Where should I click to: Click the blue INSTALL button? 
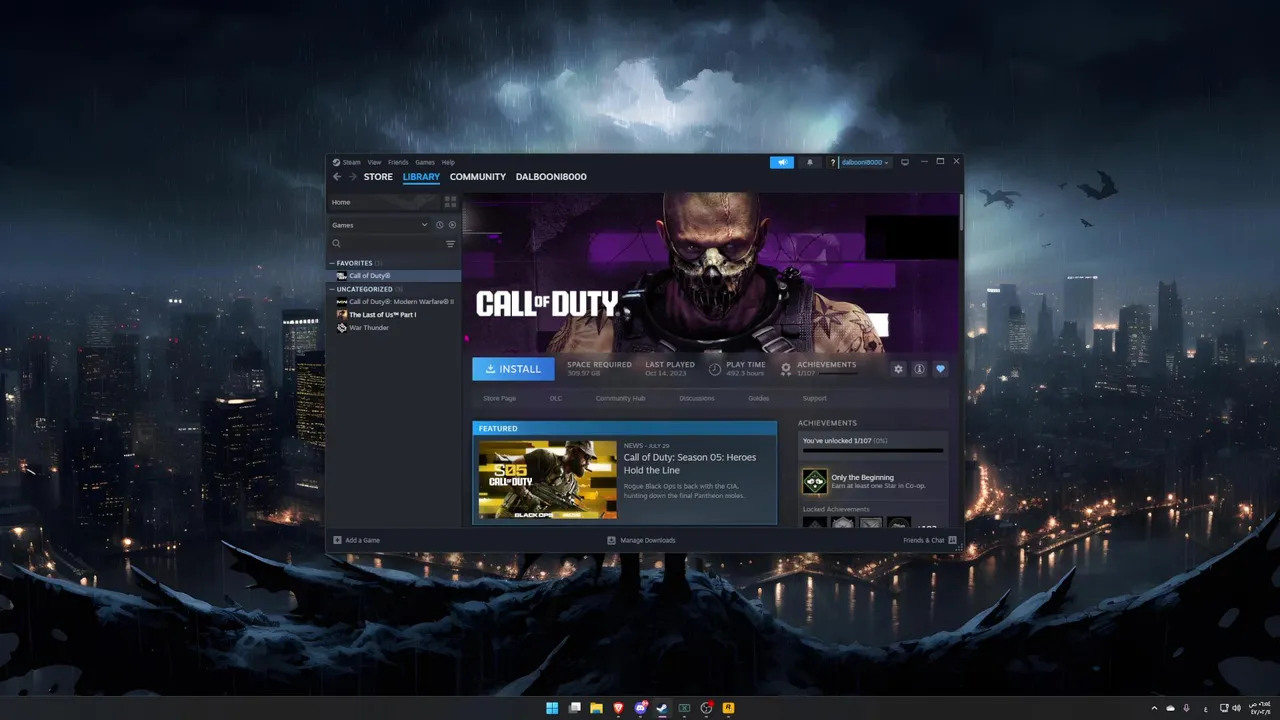click(513, 369)
